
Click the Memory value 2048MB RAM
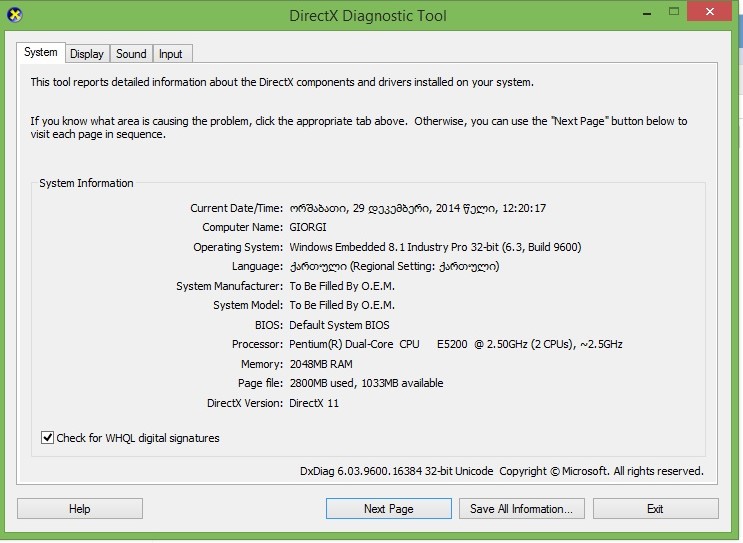(x=321, y=364)
